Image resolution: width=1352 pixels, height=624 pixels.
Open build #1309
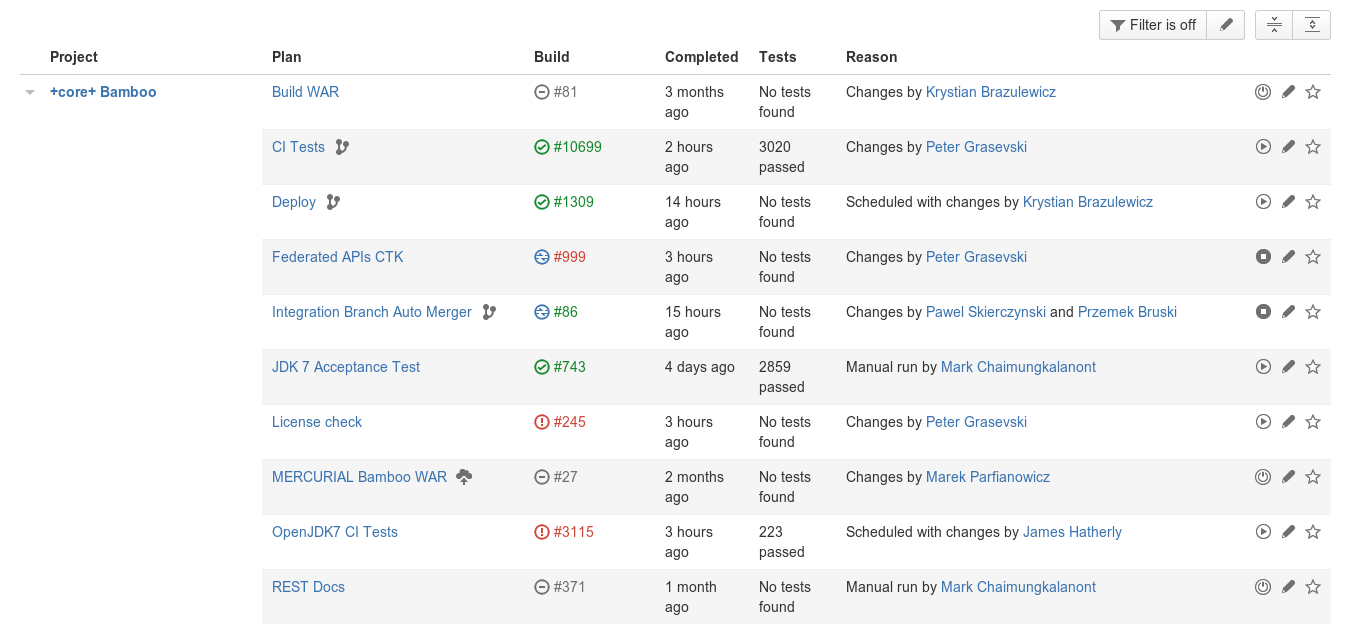click(573, 202)
